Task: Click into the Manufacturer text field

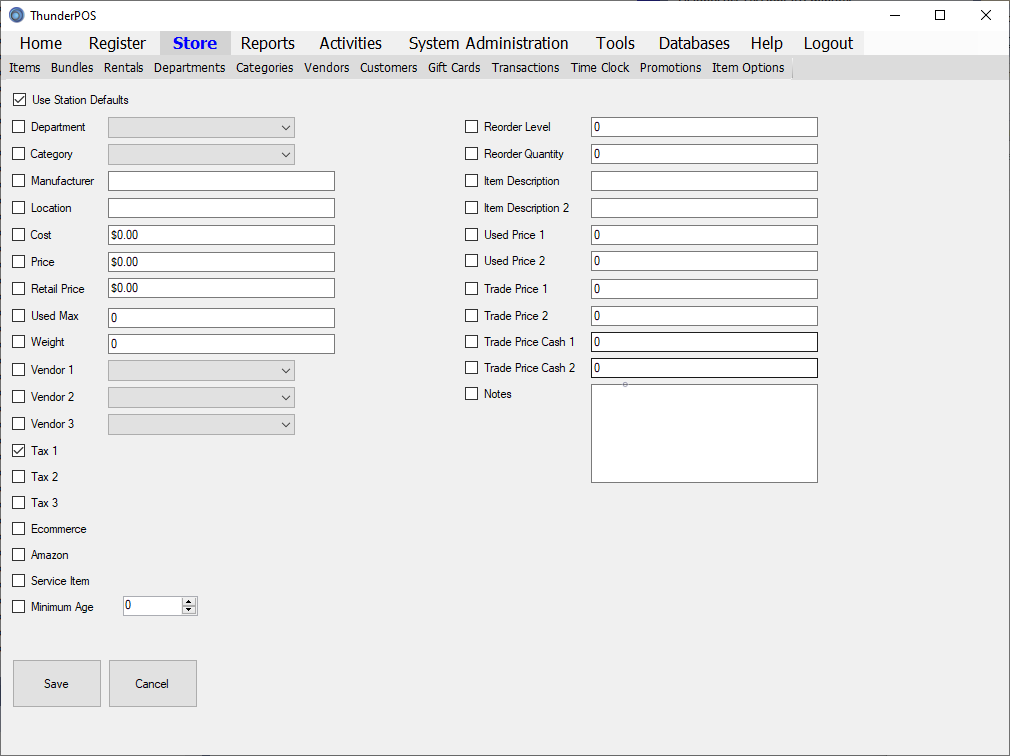Action: click(221, 181)
